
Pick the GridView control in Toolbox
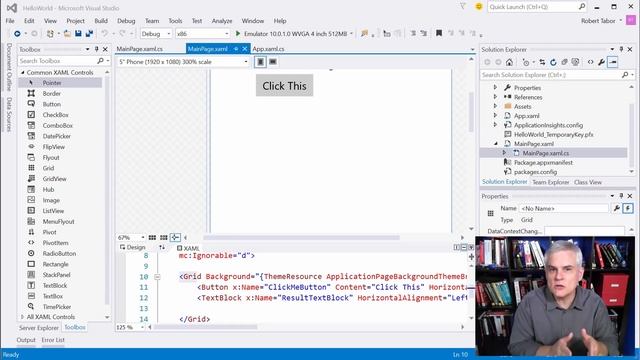pos(60,178)
